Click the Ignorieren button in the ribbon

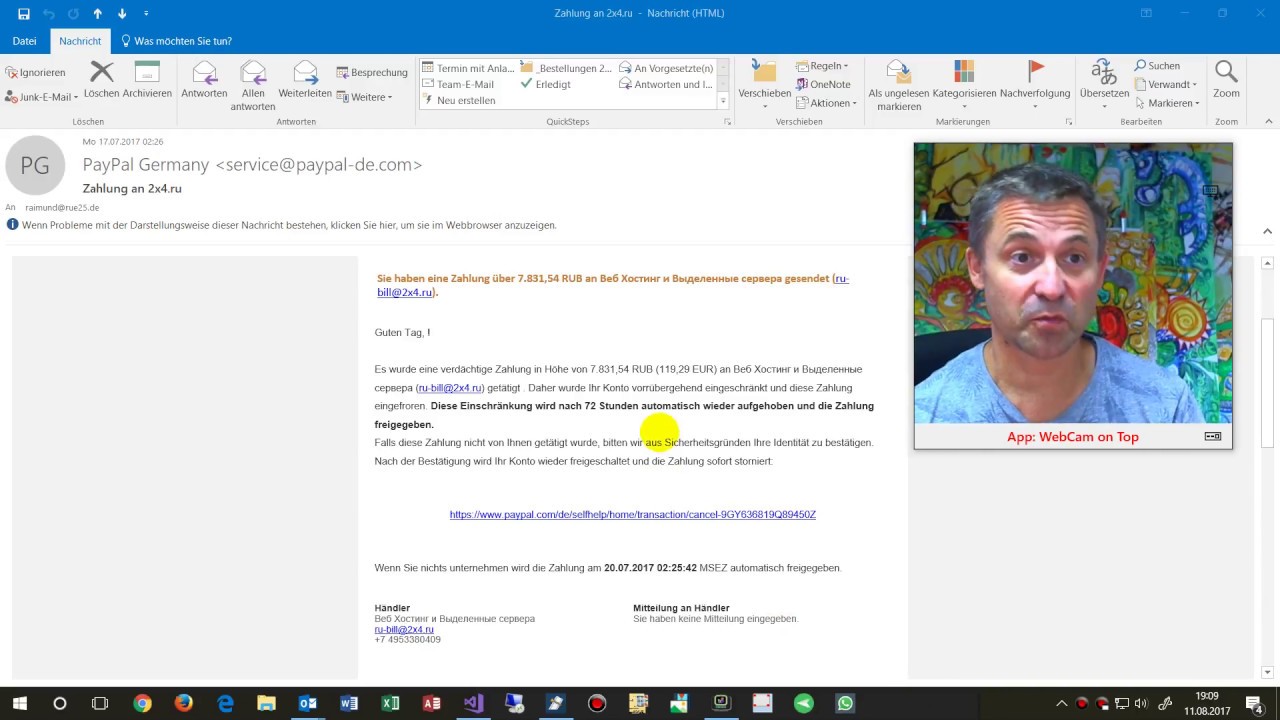35,72
